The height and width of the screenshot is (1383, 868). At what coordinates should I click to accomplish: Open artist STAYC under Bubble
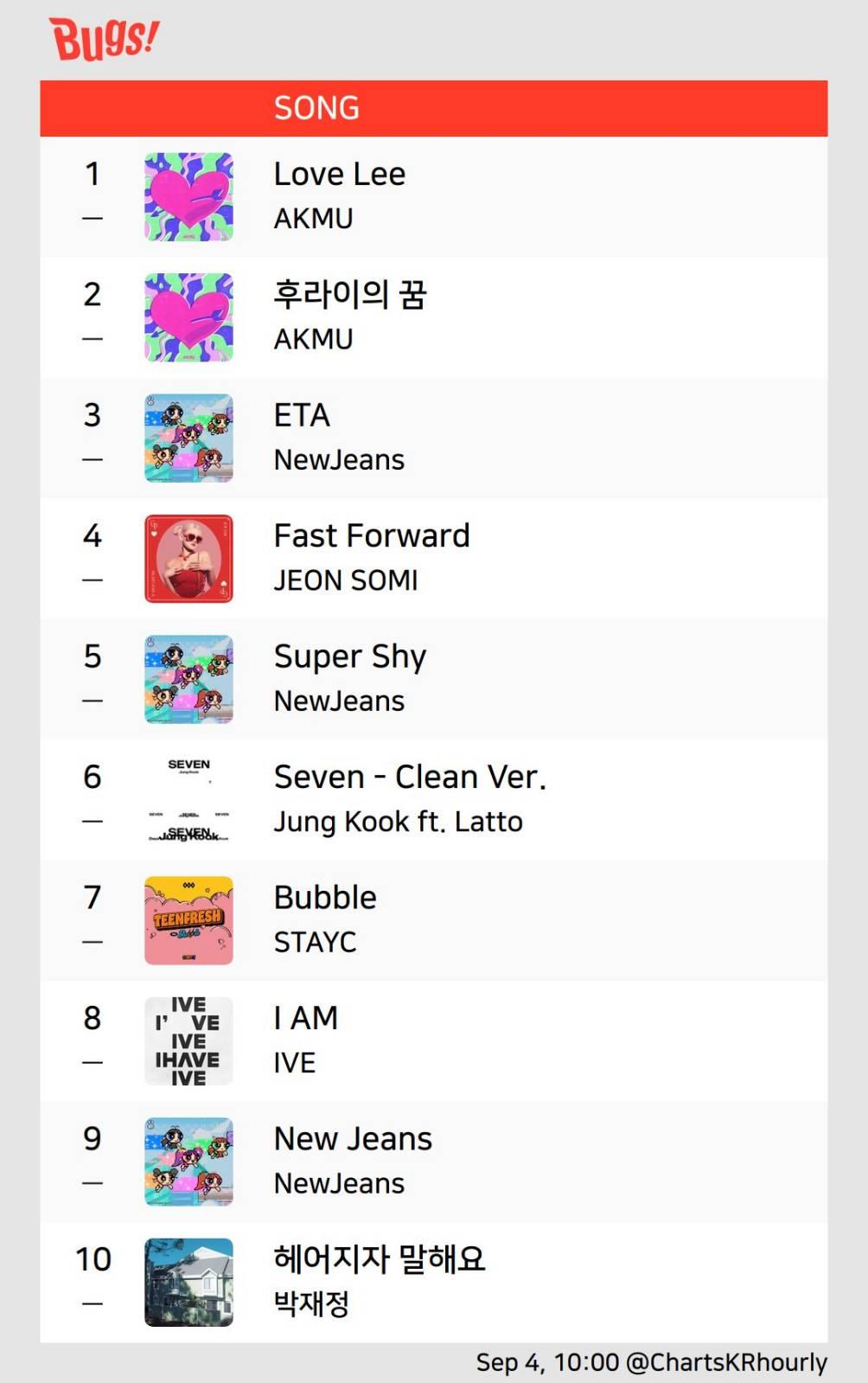pyautogui.click(x=315, y=942)
